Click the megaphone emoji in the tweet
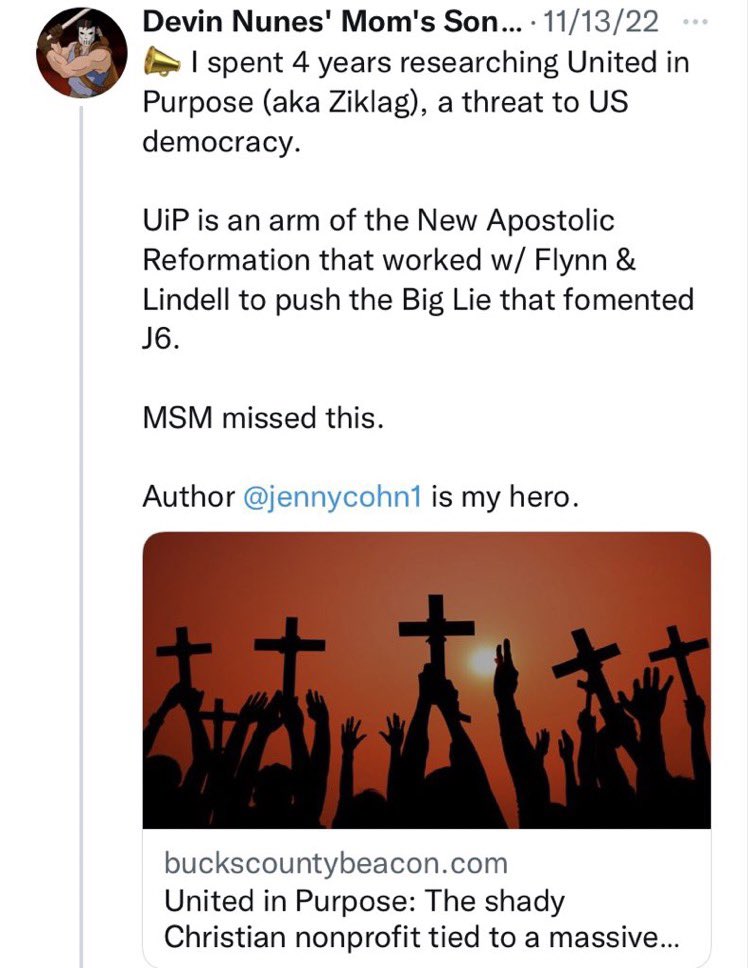Screen dimensions: 748x968 coord(161,63)
